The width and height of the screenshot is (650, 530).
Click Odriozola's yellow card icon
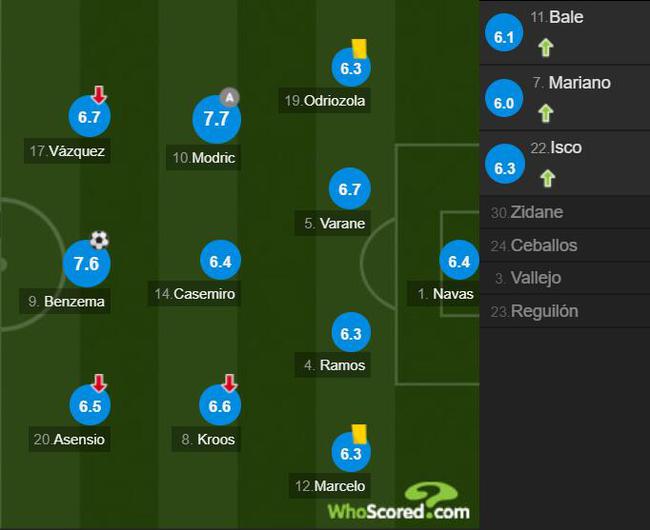(359, 48)
